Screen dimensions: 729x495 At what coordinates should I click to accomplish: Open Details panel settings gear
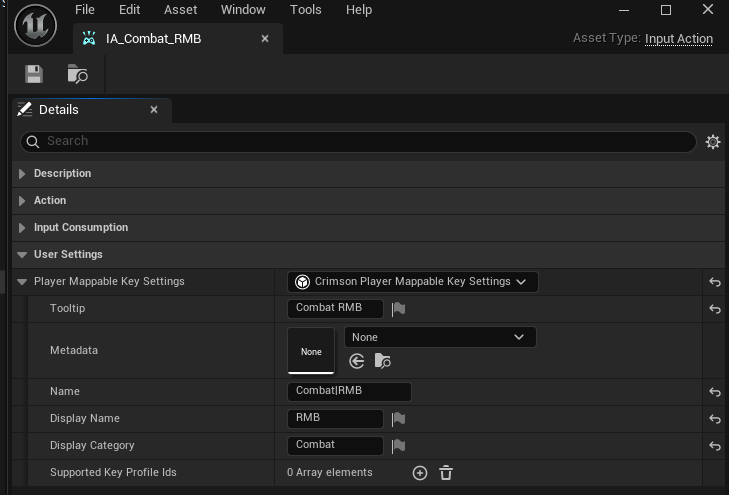(x=713, y=142)
